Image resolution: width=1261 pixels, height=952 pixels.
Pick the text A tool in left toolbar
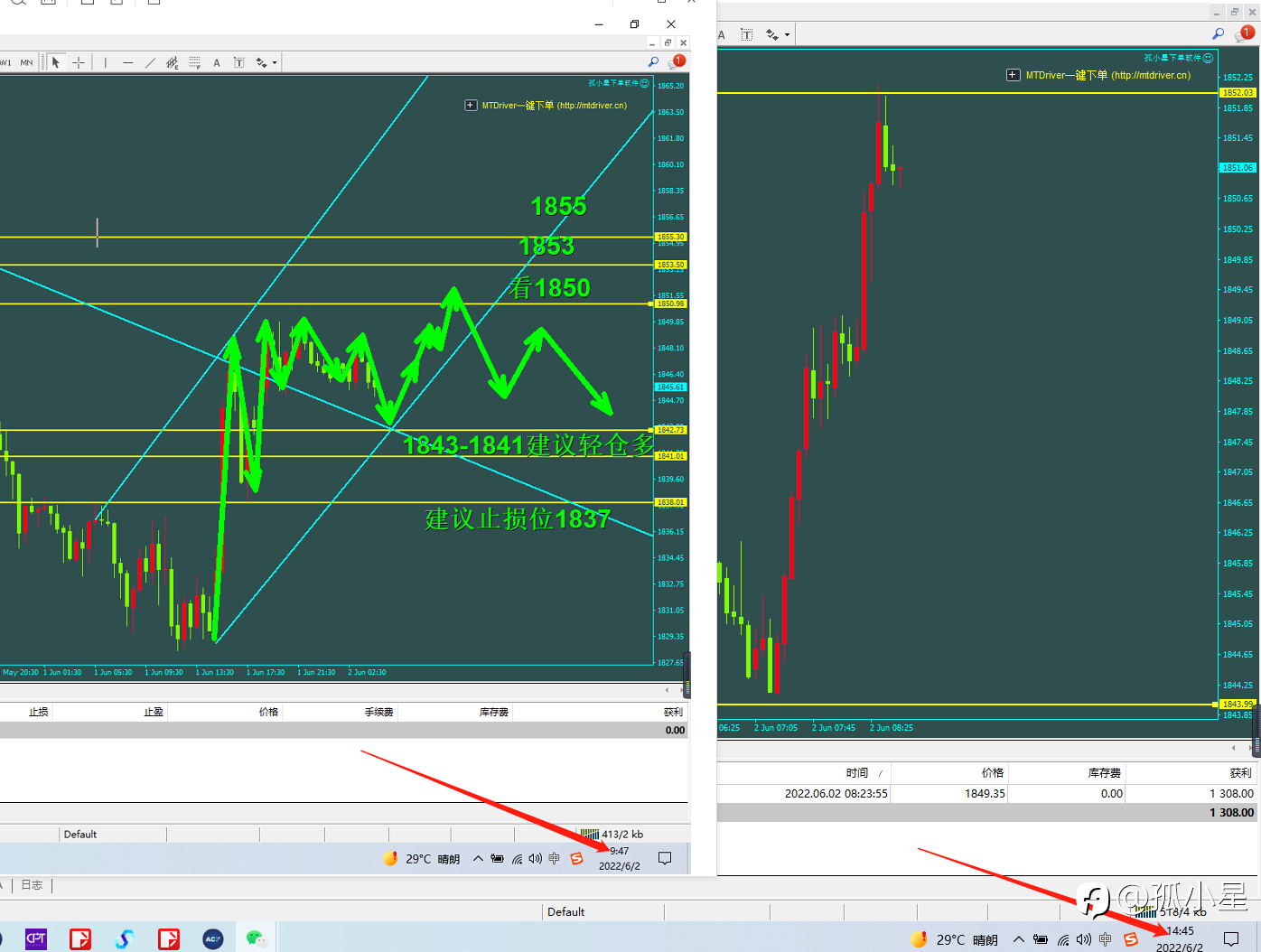pyautogui.click(x=217, y=62)
